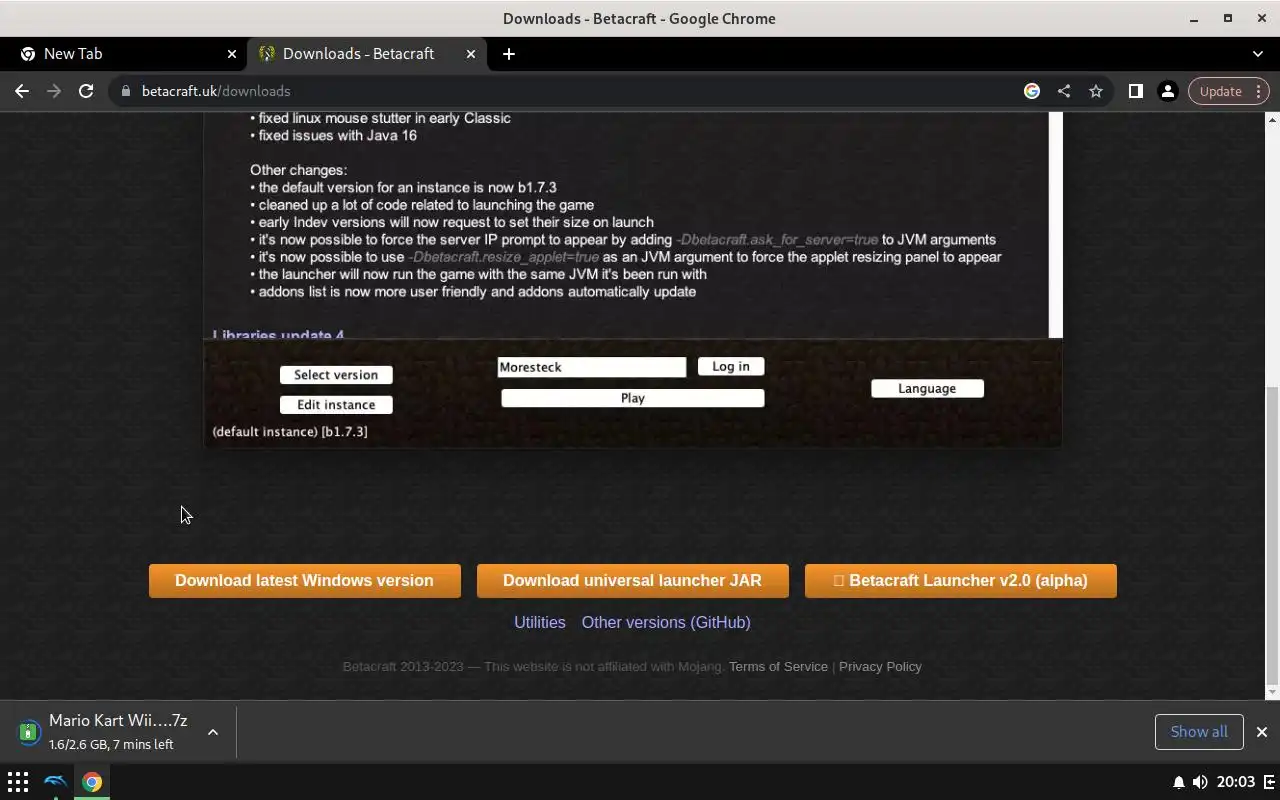Click Edit instance button

(336, 405)
